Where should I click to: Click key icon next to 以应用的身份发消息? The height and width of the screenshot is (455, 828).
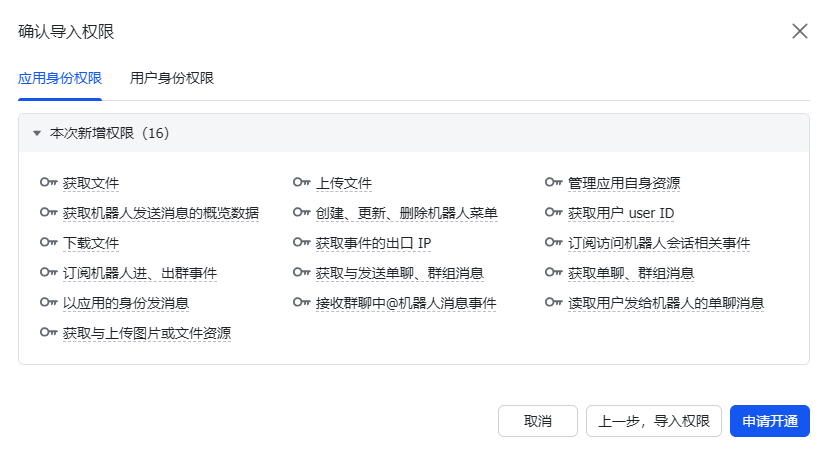tap(47, 303)
